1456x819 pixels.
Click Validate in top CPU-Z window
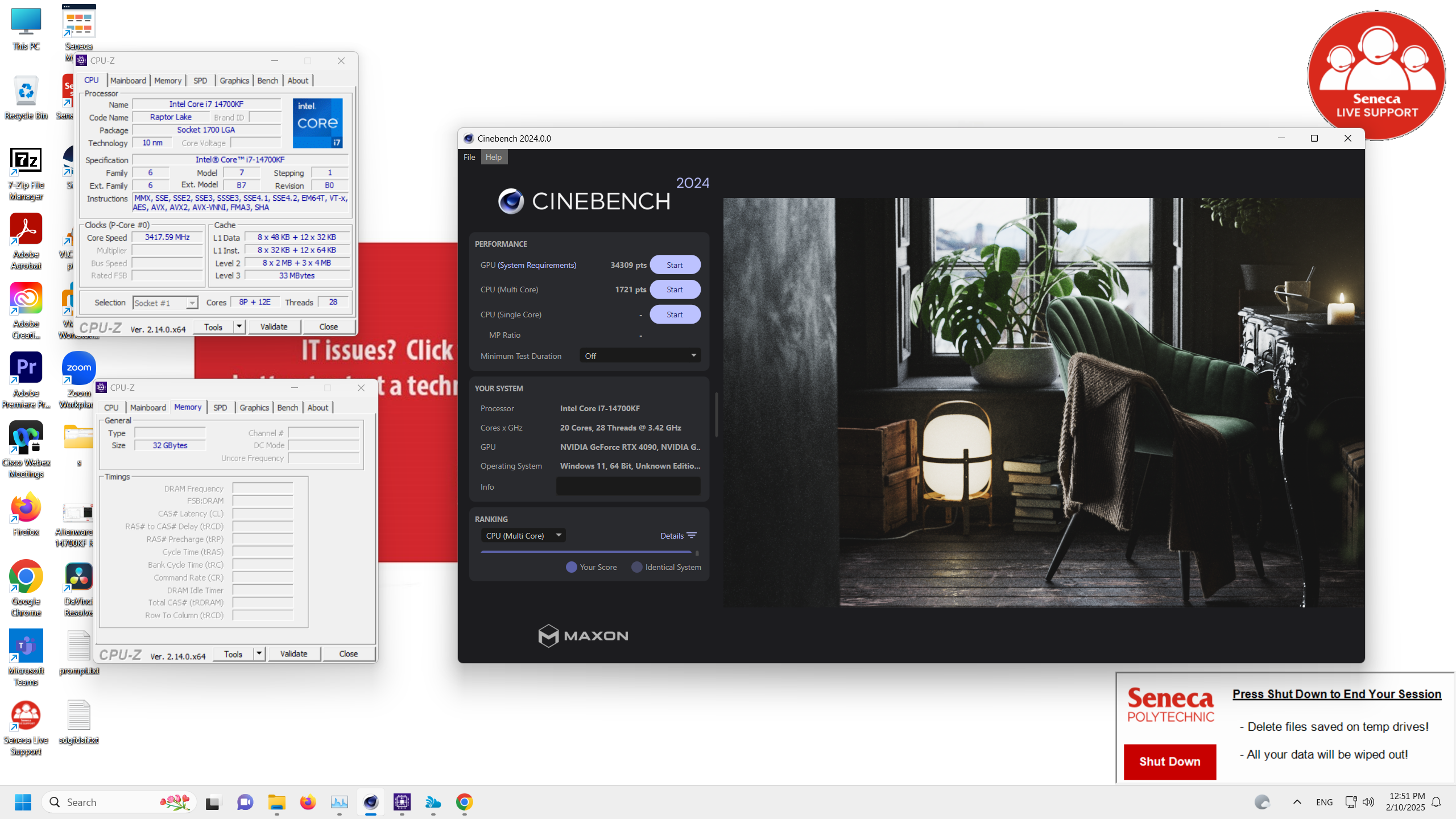tap(274, 326)
